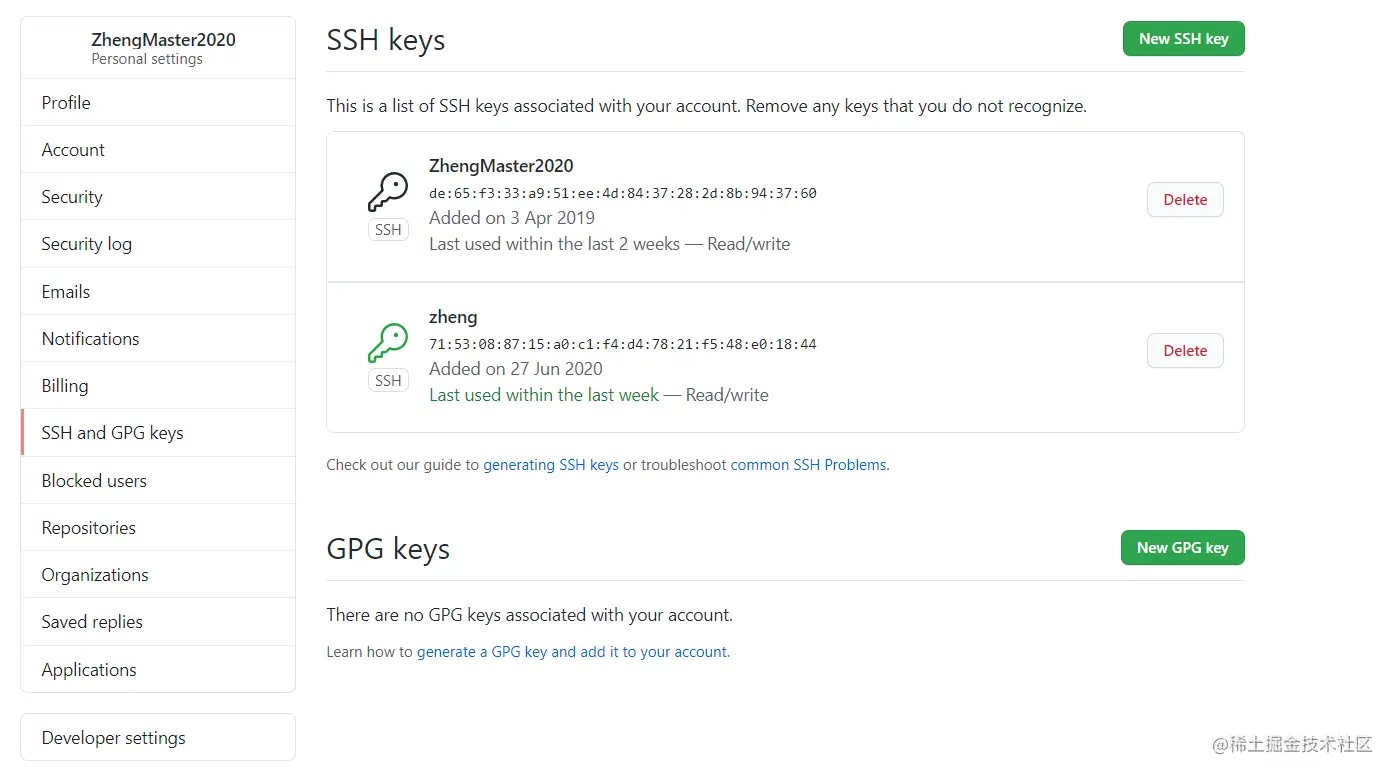Open the generating SSH keys guide
This screenshot has width=1395, height=777.
coord(551,465)
